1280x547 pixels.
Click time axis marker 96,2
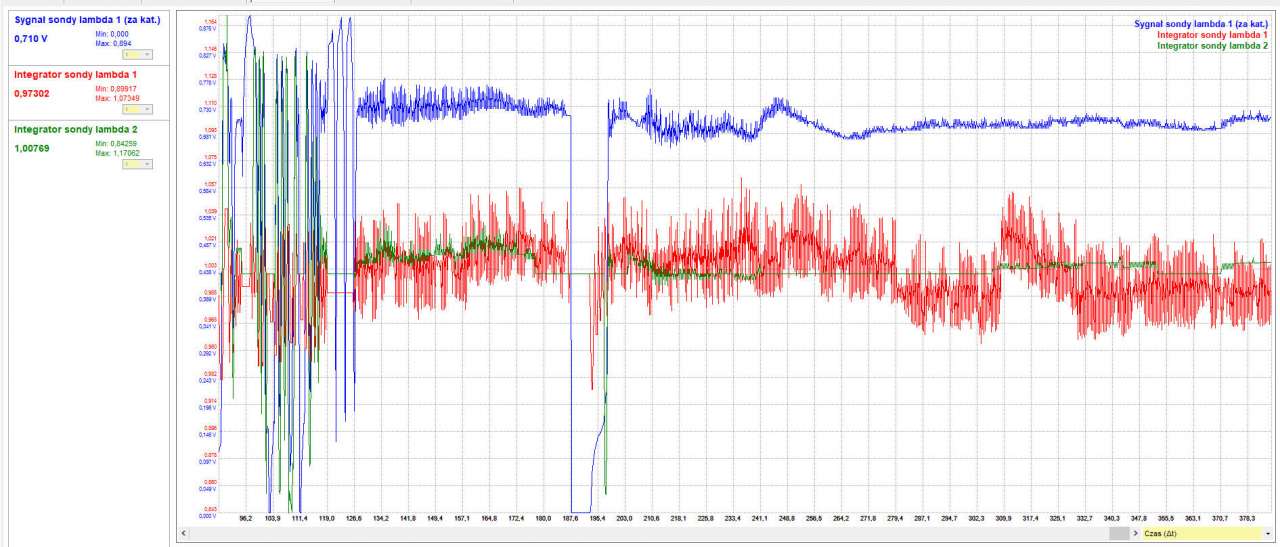pyautogui.click(x=247, y=519)
